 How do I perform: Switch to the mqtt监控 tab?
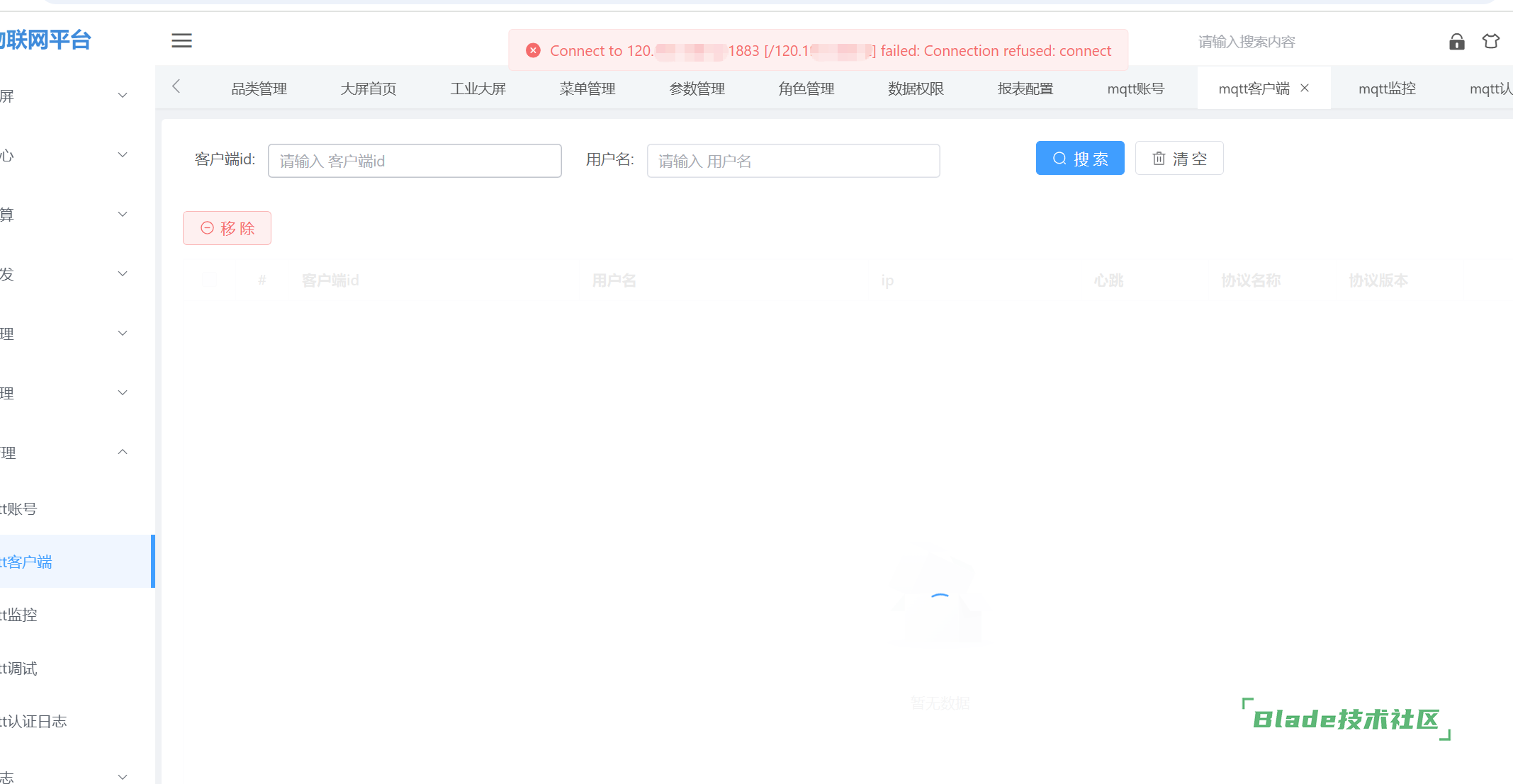[x=1388, y=89]
